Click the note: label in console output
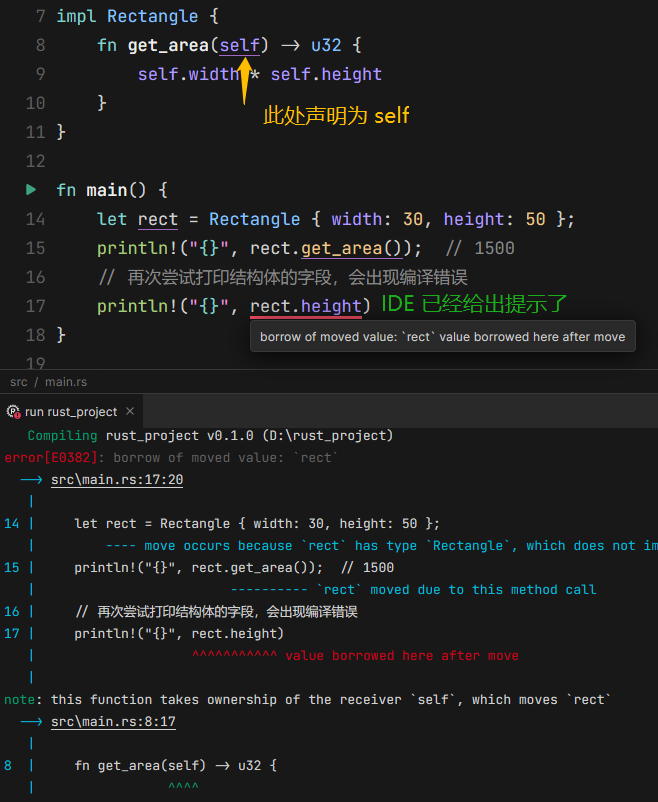 click(x=23, y=700)
